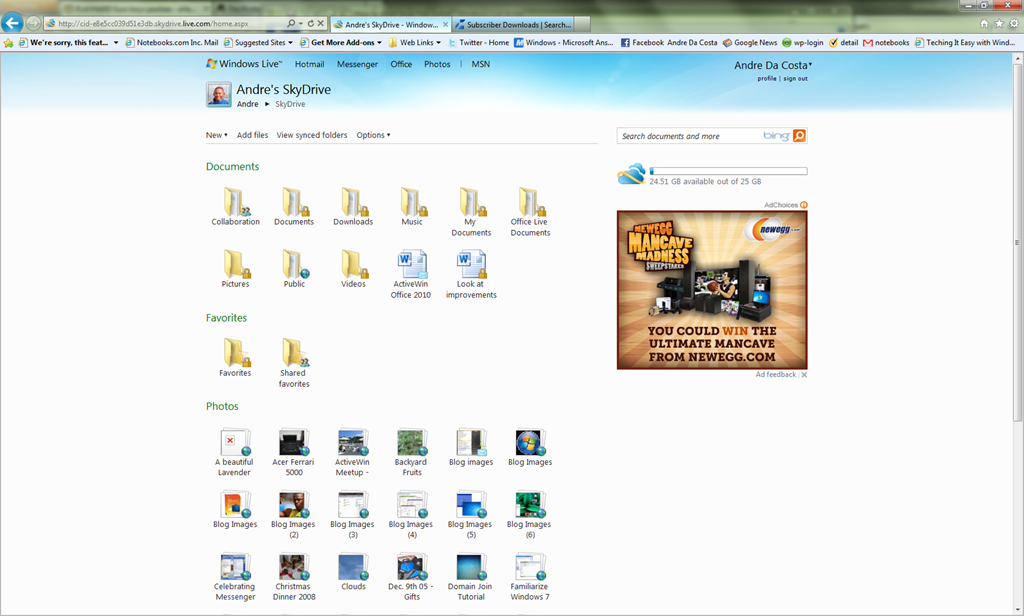Stop loading with the address bar X

click(321, 24)
